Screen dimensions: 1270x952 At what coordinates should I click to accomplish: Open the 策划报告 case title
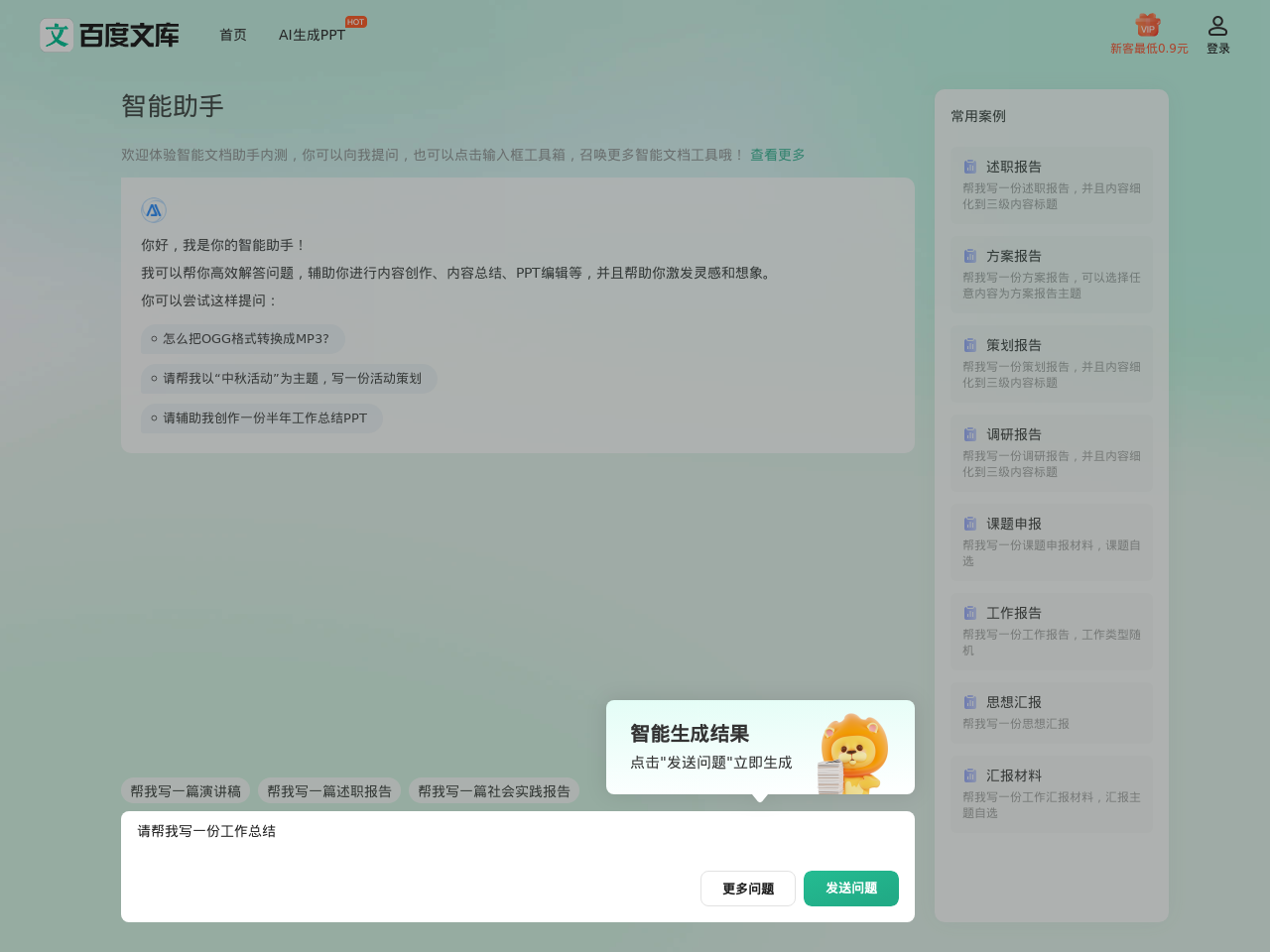[x=1014, y=345]
